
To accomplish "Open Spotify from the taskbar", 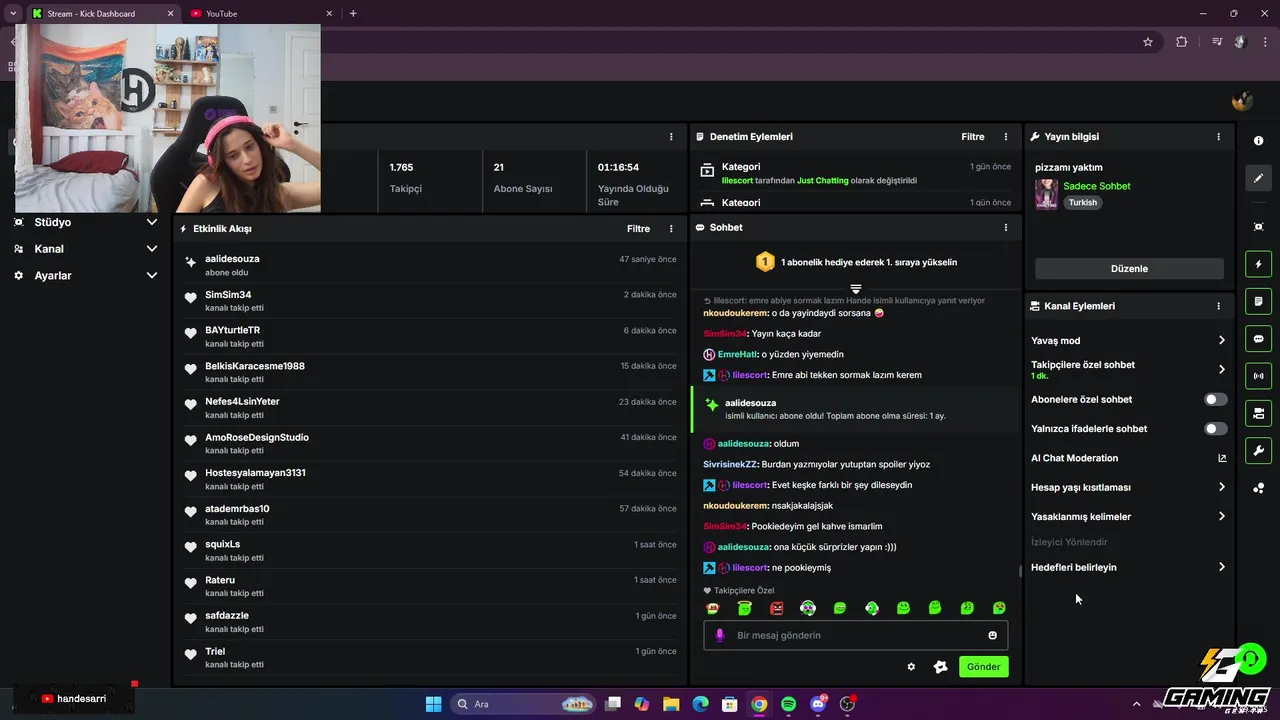I will click(788, 704).
